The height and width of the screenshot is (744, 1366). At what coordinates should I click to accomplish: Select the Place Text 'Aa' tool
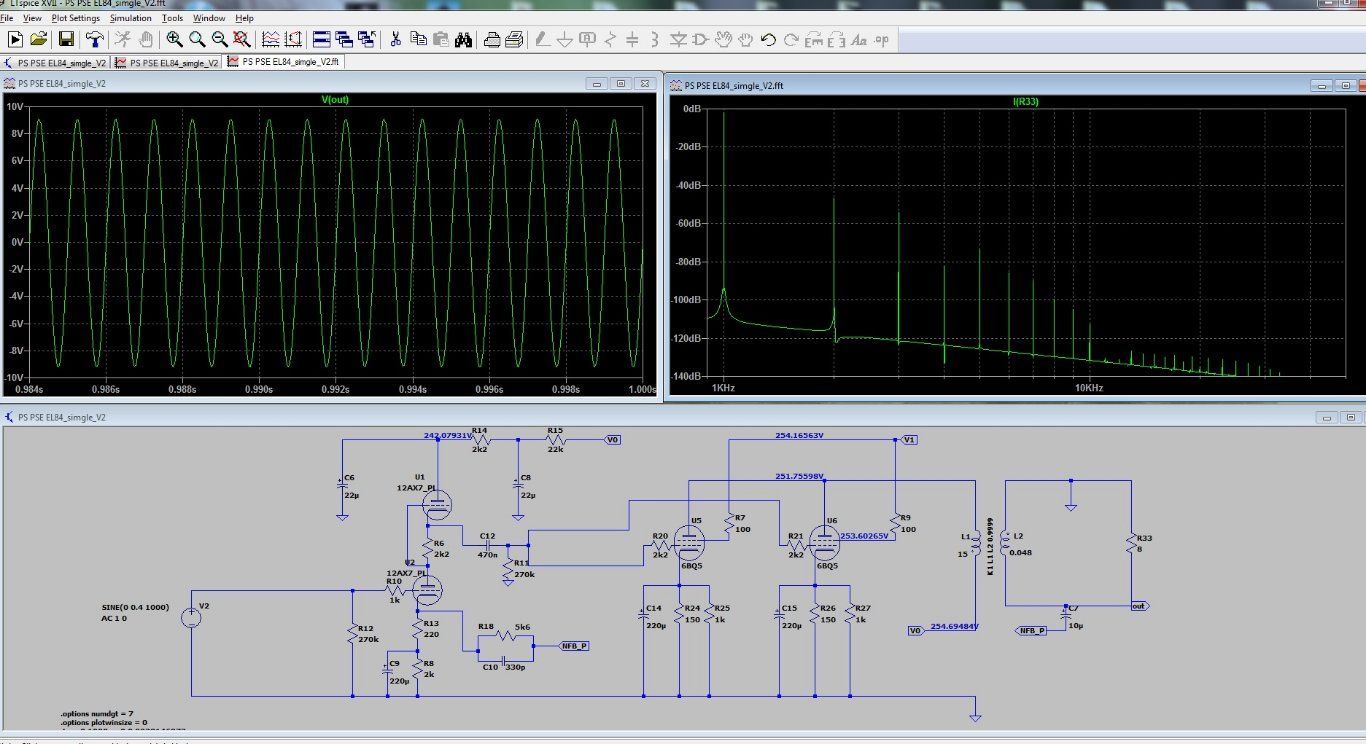[859, 39]
